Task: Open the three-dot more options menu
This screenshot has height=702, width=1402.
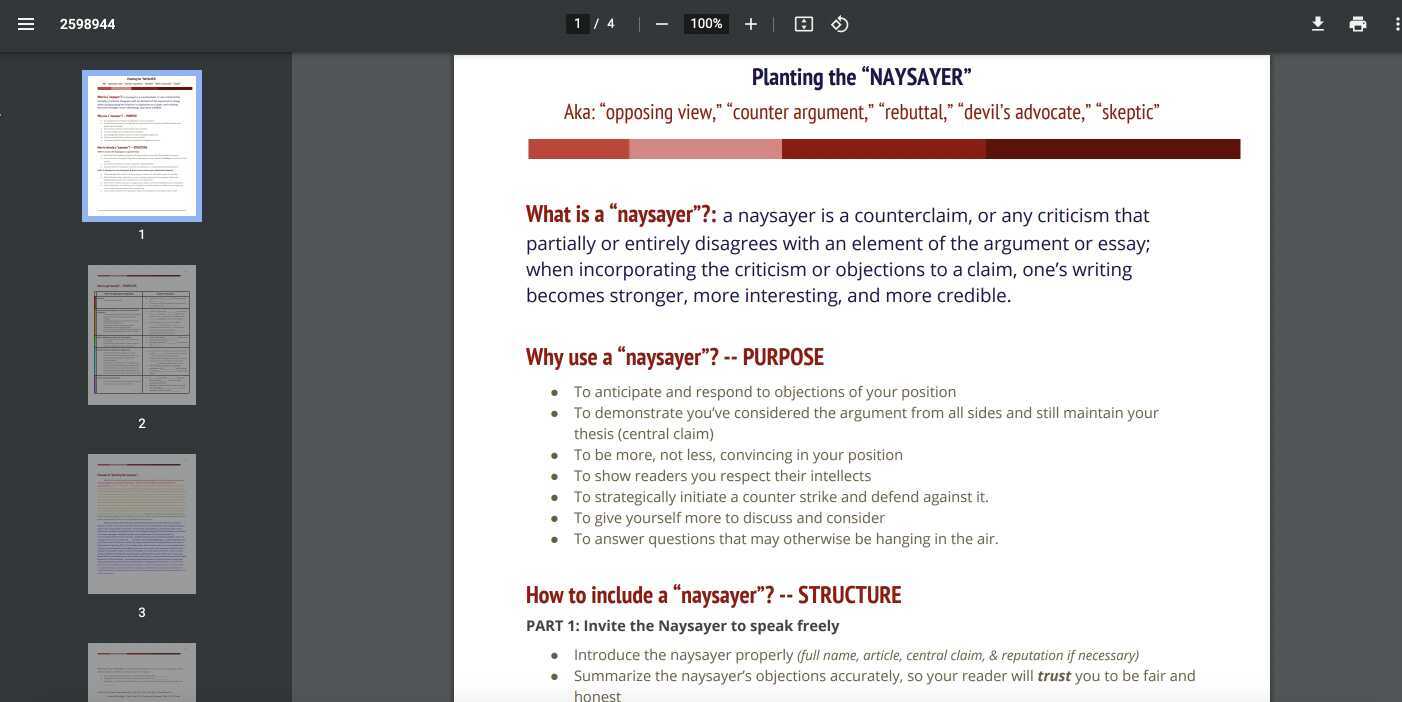Action: pyautogui.click(x=1398, y=24)
